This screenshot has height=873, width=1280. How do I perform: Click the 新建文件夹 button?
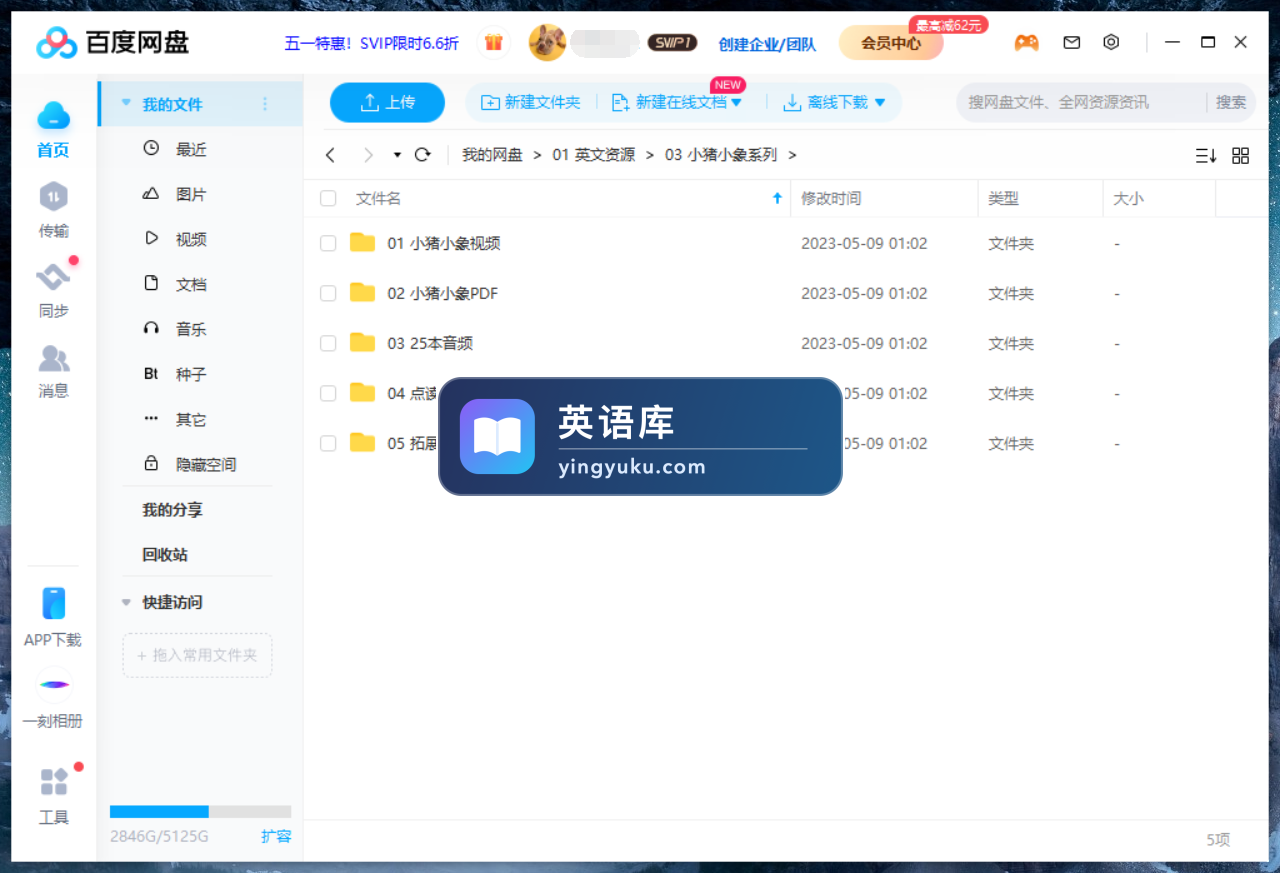tap(531, 102)
